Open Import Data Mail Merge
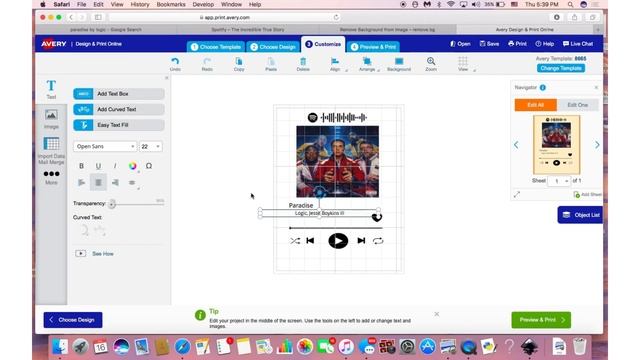Screen dimensions: 640x360 (51, 151)
